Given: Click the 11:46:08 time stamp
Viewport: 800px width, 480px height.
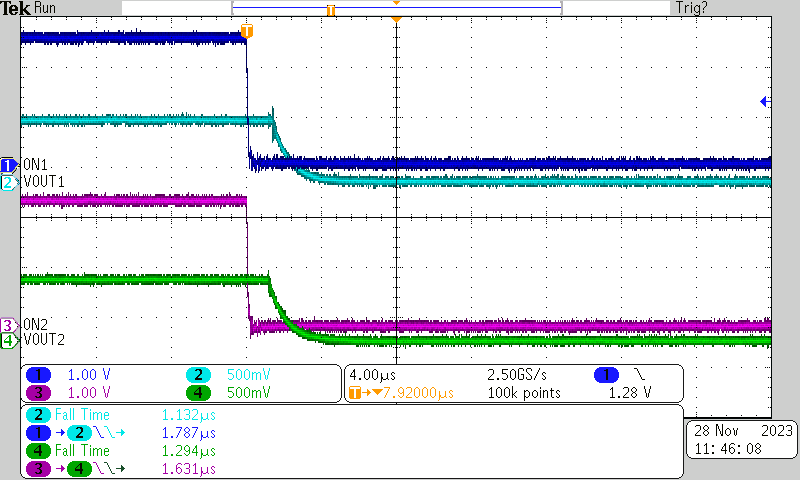Looking at the screenshot, I should (728, 449).
